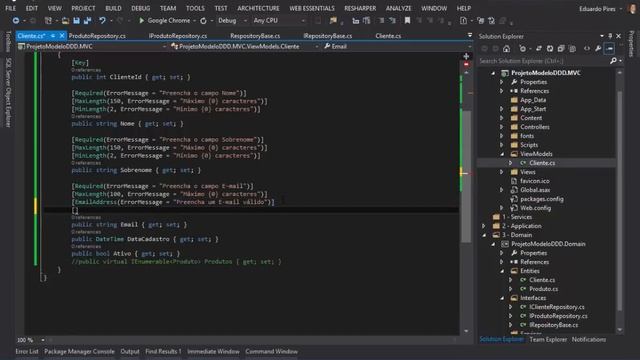Screen dimensions: 640x360
Task: Open the FILE menu
Action: 11,8
